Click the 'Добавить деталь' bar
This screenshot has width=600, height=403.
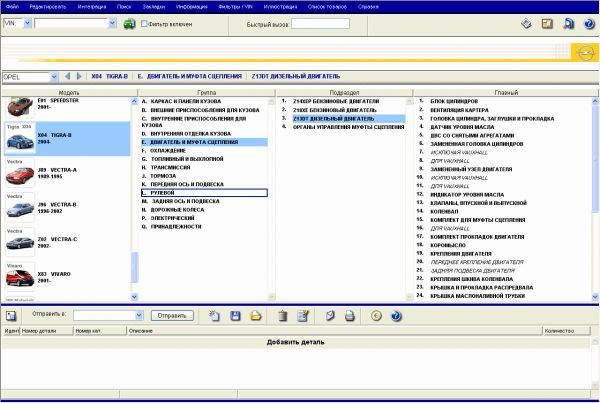point(295,342)
